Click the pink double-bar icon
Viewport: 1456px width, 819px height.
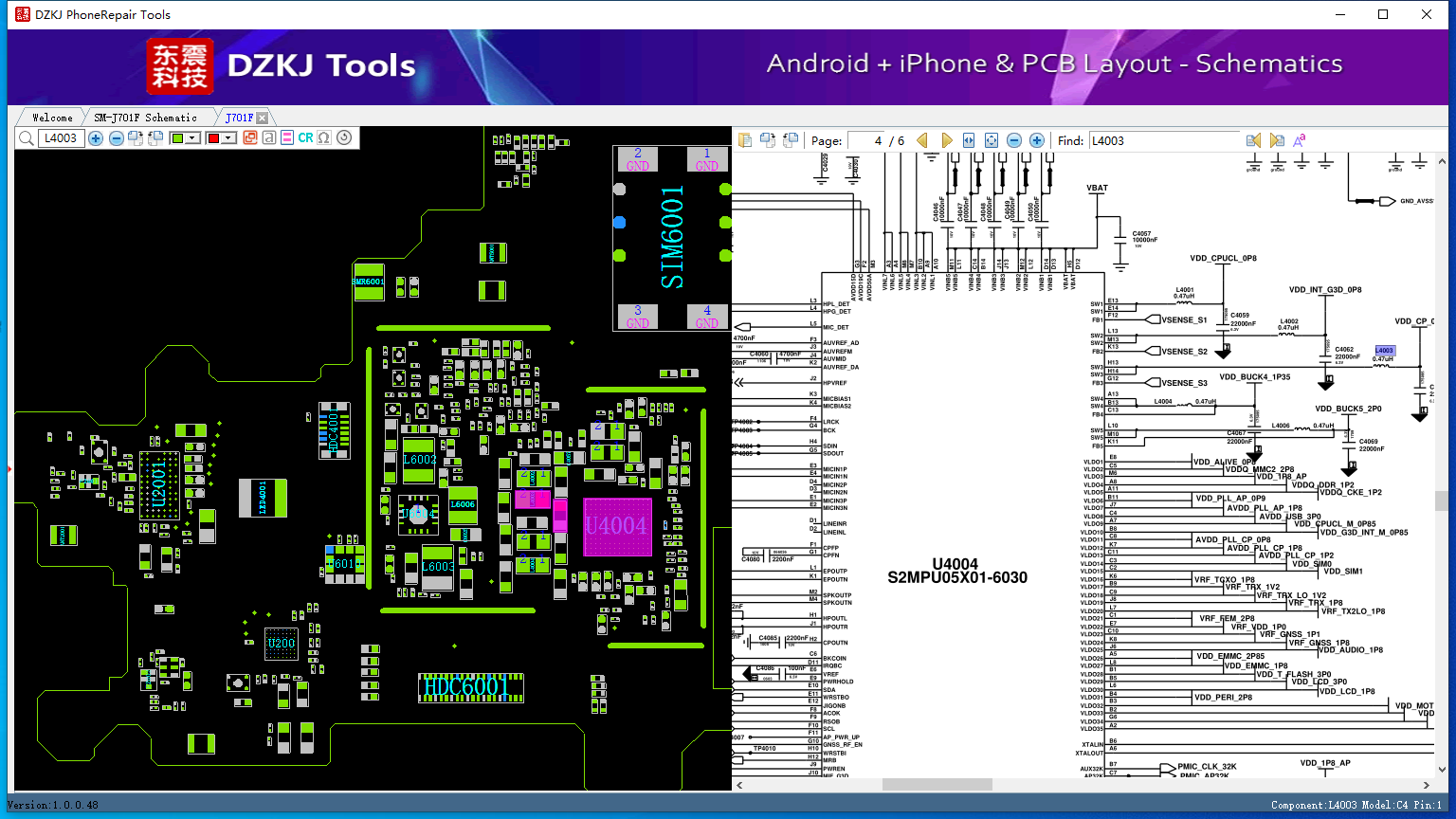coord(287,138)
